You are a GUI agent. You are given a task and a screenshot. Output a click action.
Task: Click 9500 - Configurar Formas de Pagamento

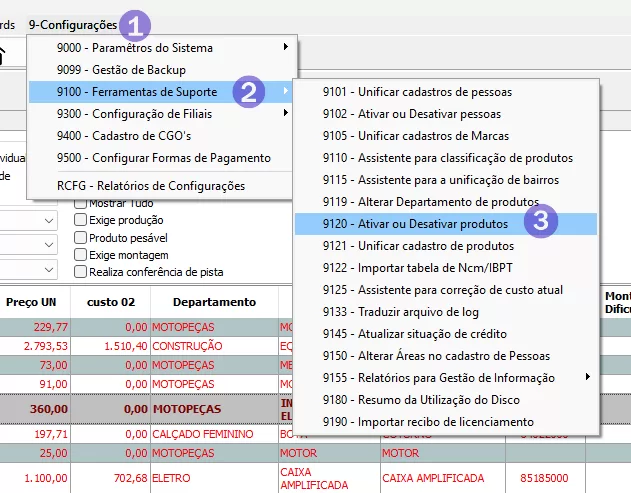coord(164,157)
